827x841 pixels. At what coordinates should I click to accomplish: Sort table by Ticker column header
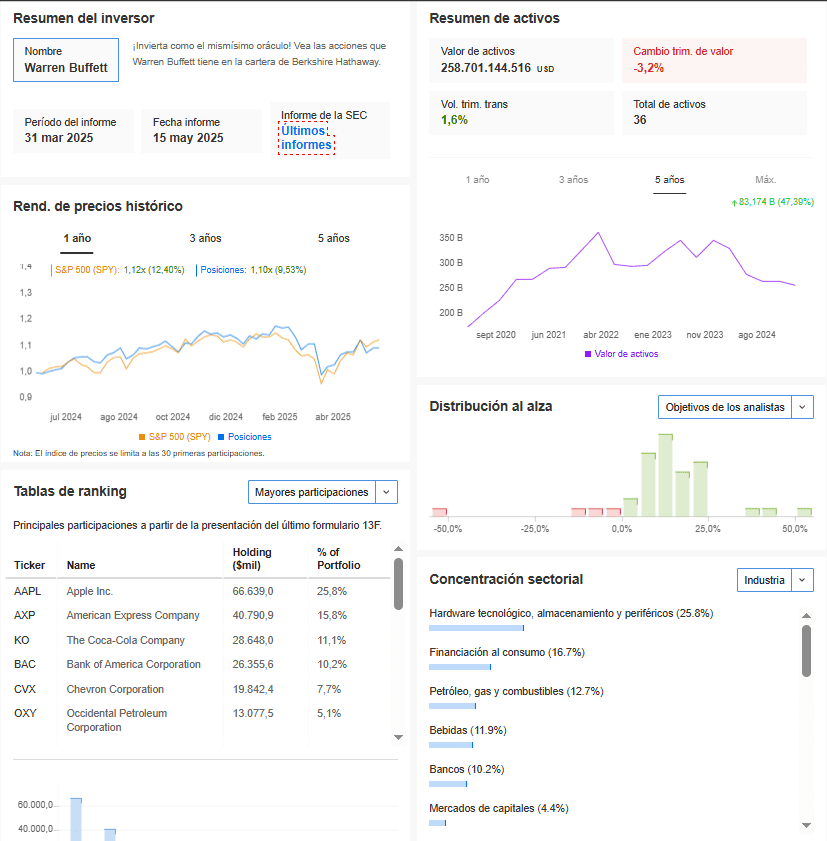[x=29, y=565]
